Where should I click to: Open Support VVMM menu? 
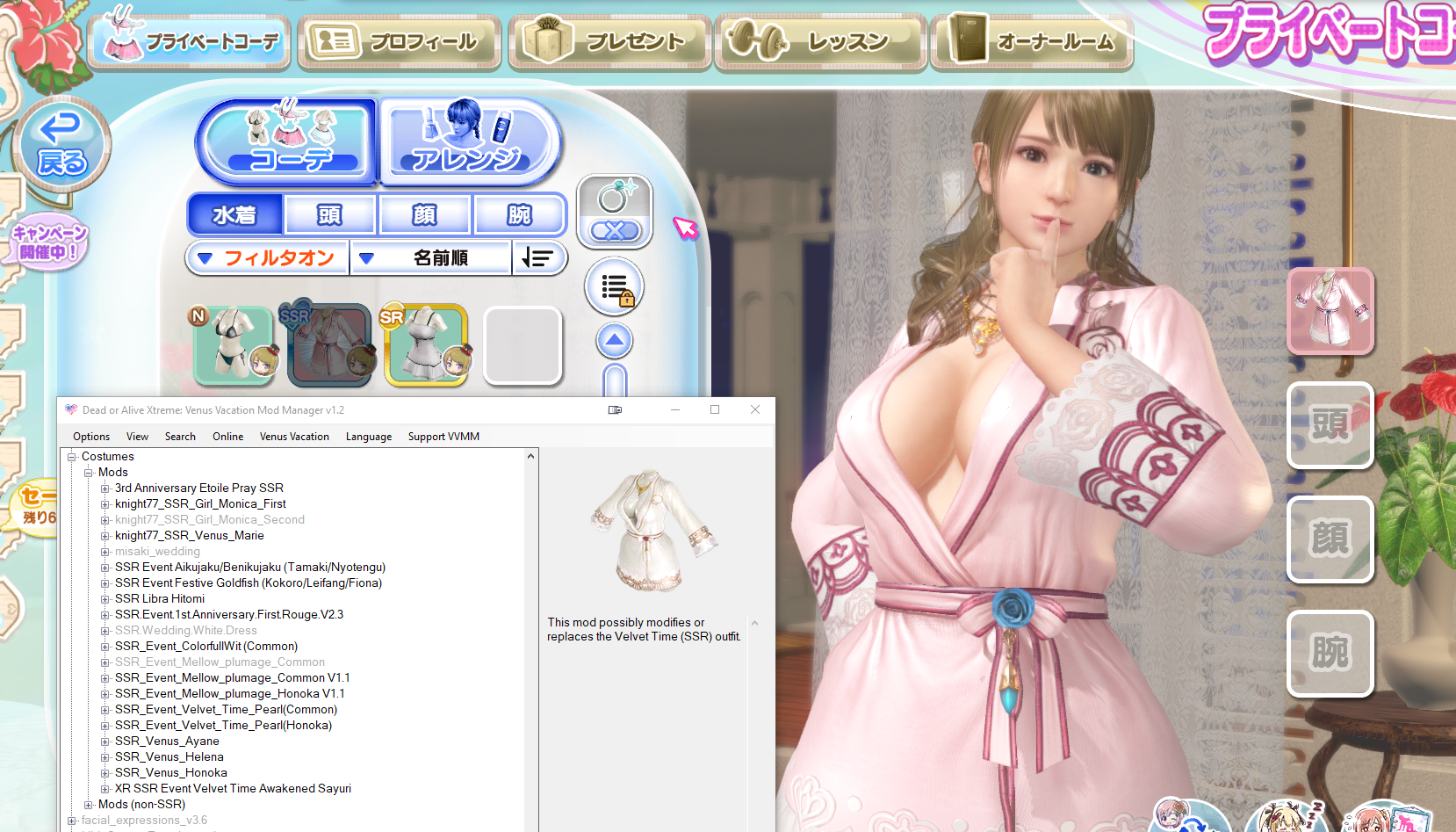(443, 437)
